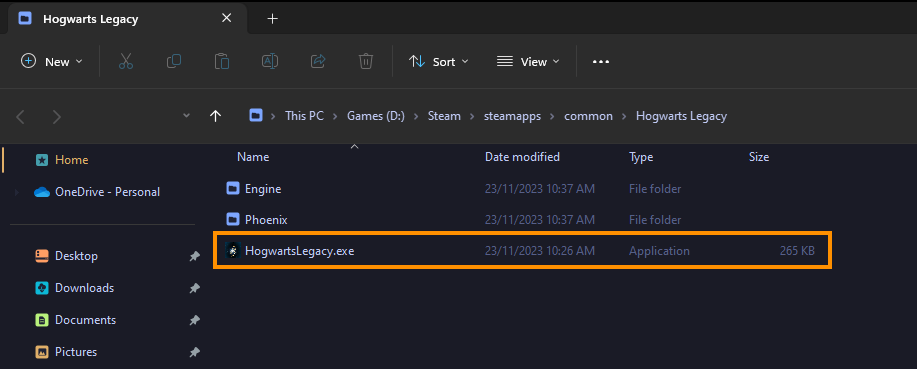Navigate to Steam in breadcrumb
The height and width of the screenshot is (369, 917).
(444, 116)
